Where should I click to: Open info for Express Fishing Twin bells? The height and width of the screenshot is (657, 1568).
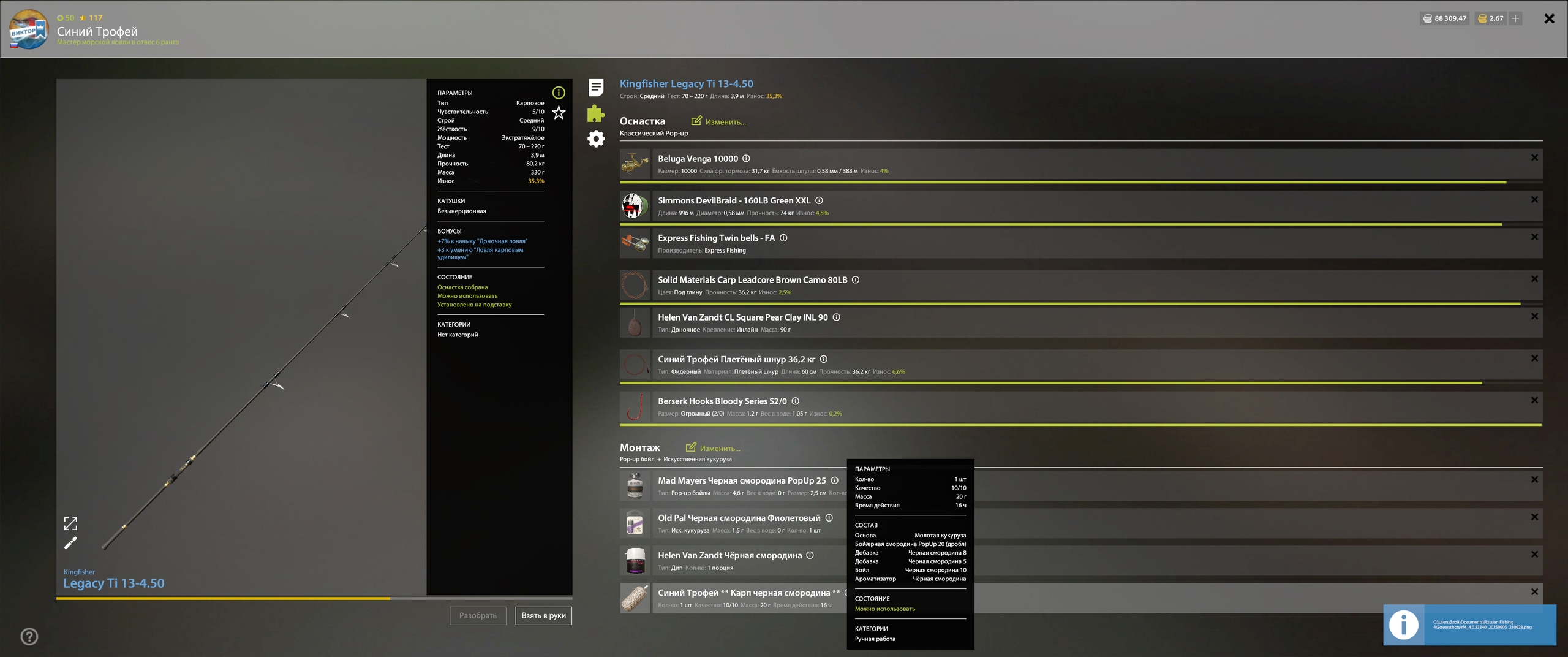[783, 238]
